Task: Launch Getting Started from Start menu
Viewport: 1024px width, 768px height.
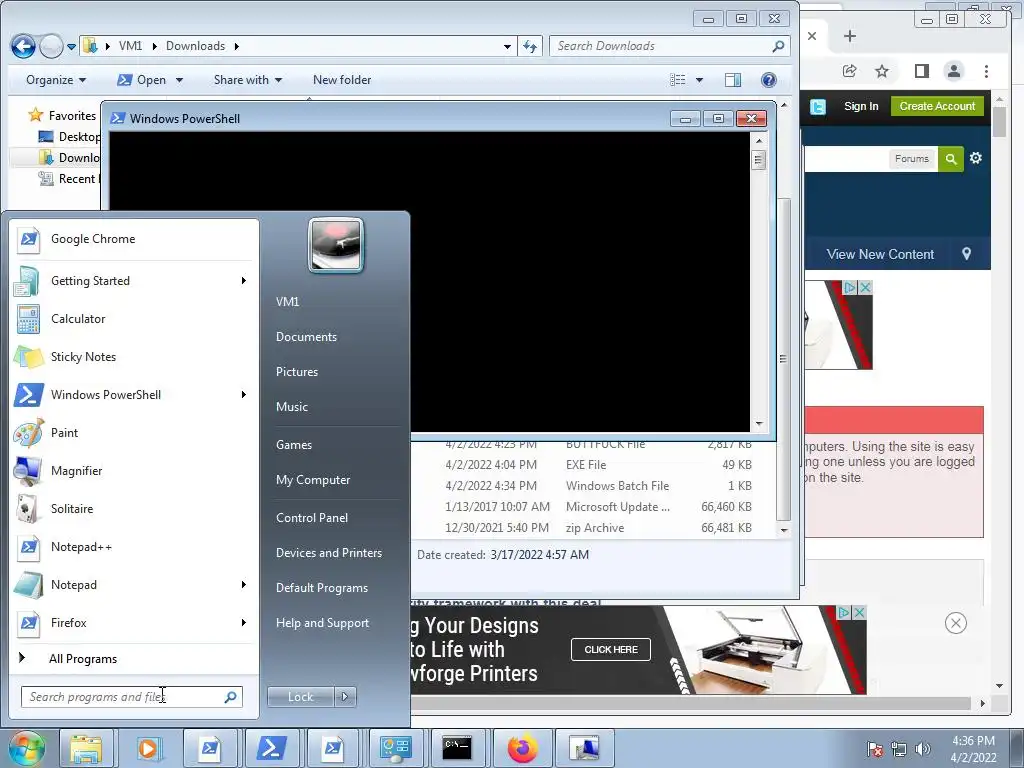Action: [x=134, y=281]
